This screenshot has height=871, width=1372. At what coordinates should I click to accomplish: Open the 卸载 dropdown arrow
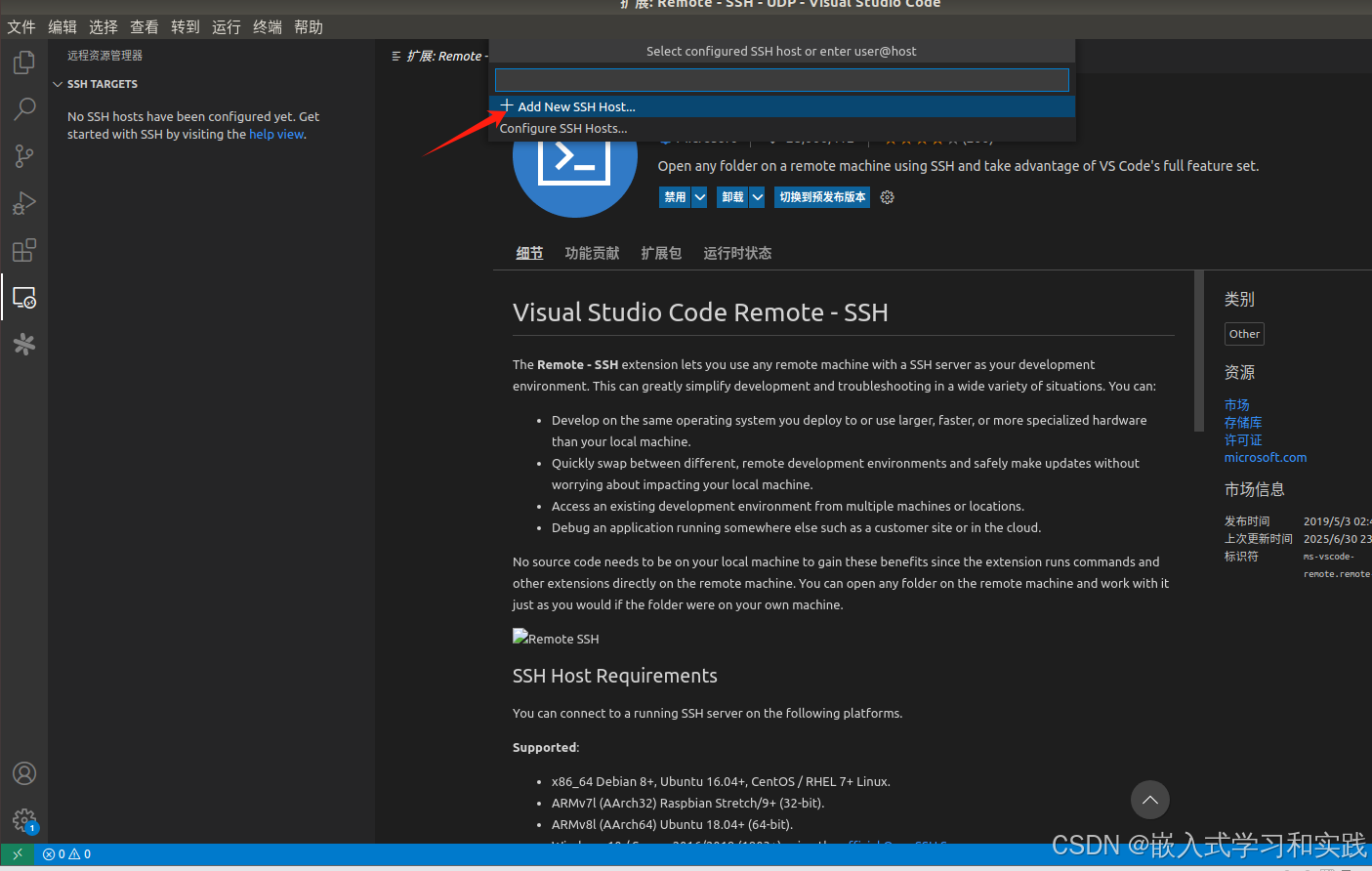[x=757, y=196]
